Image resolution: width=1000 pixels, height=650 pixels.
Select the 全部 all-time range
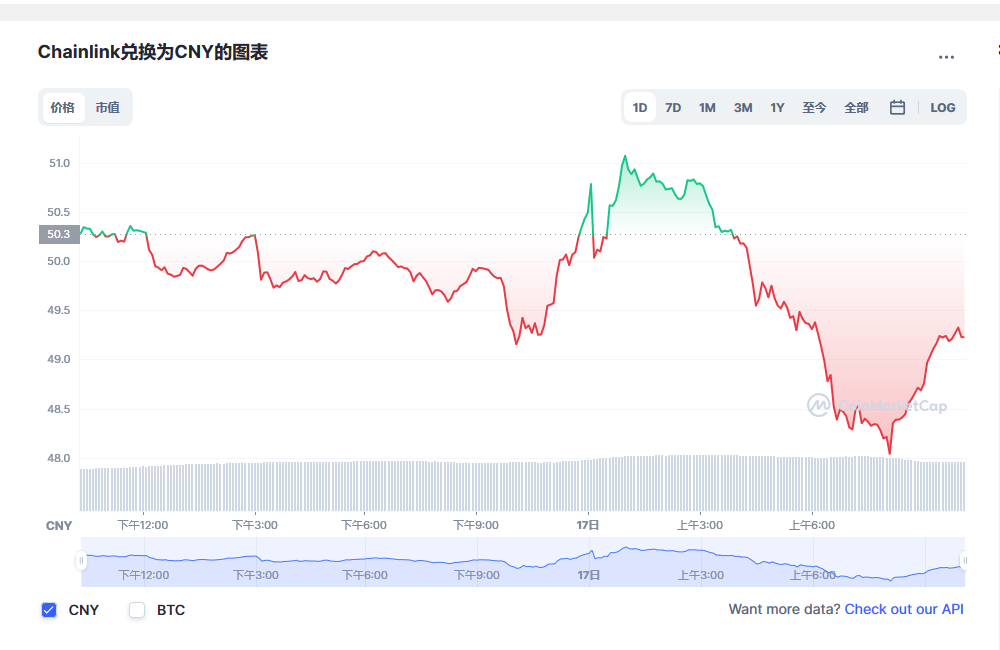[x=856, y=107]
